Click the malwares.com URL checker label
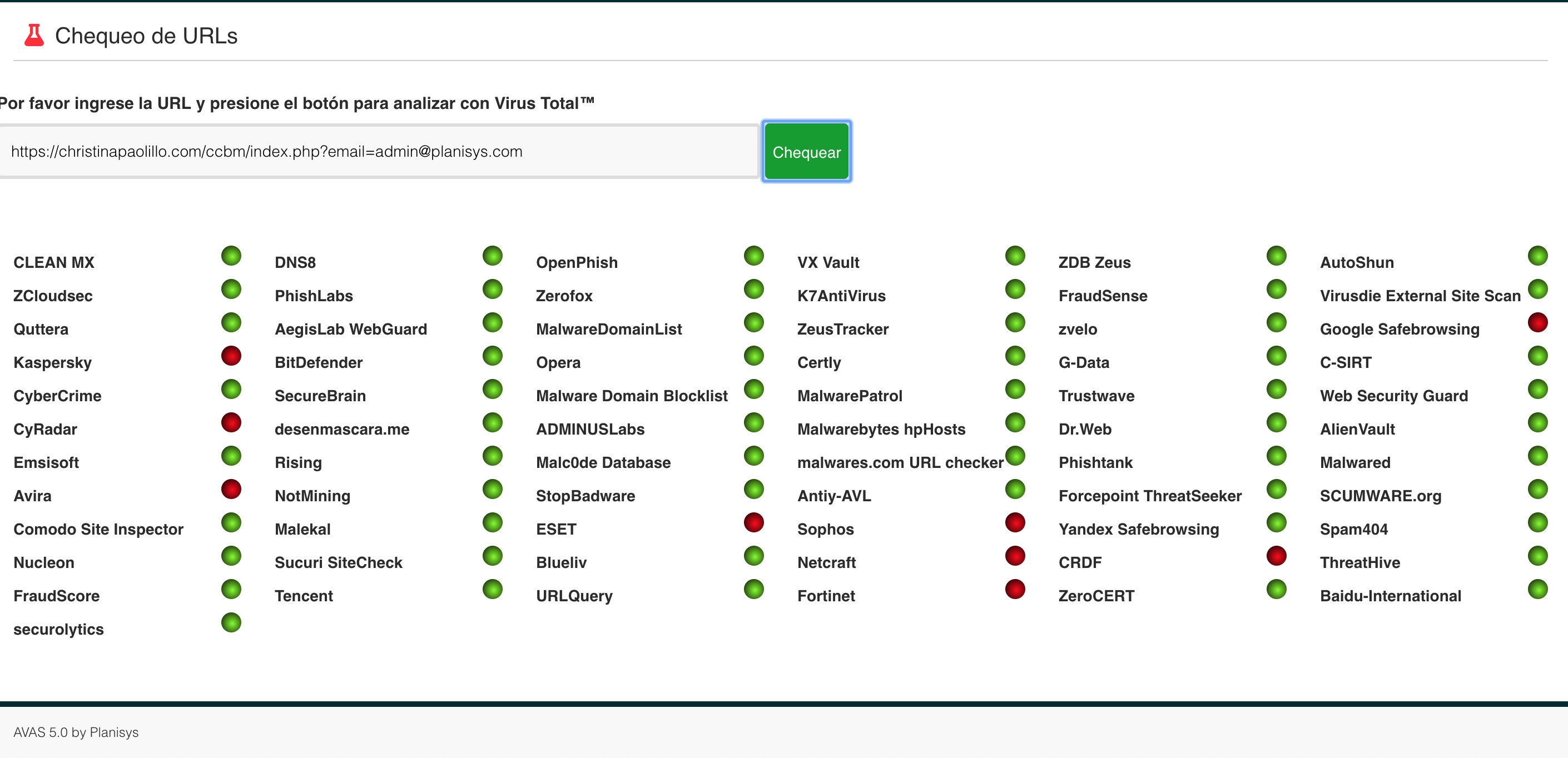 click(x=901, y=462)
